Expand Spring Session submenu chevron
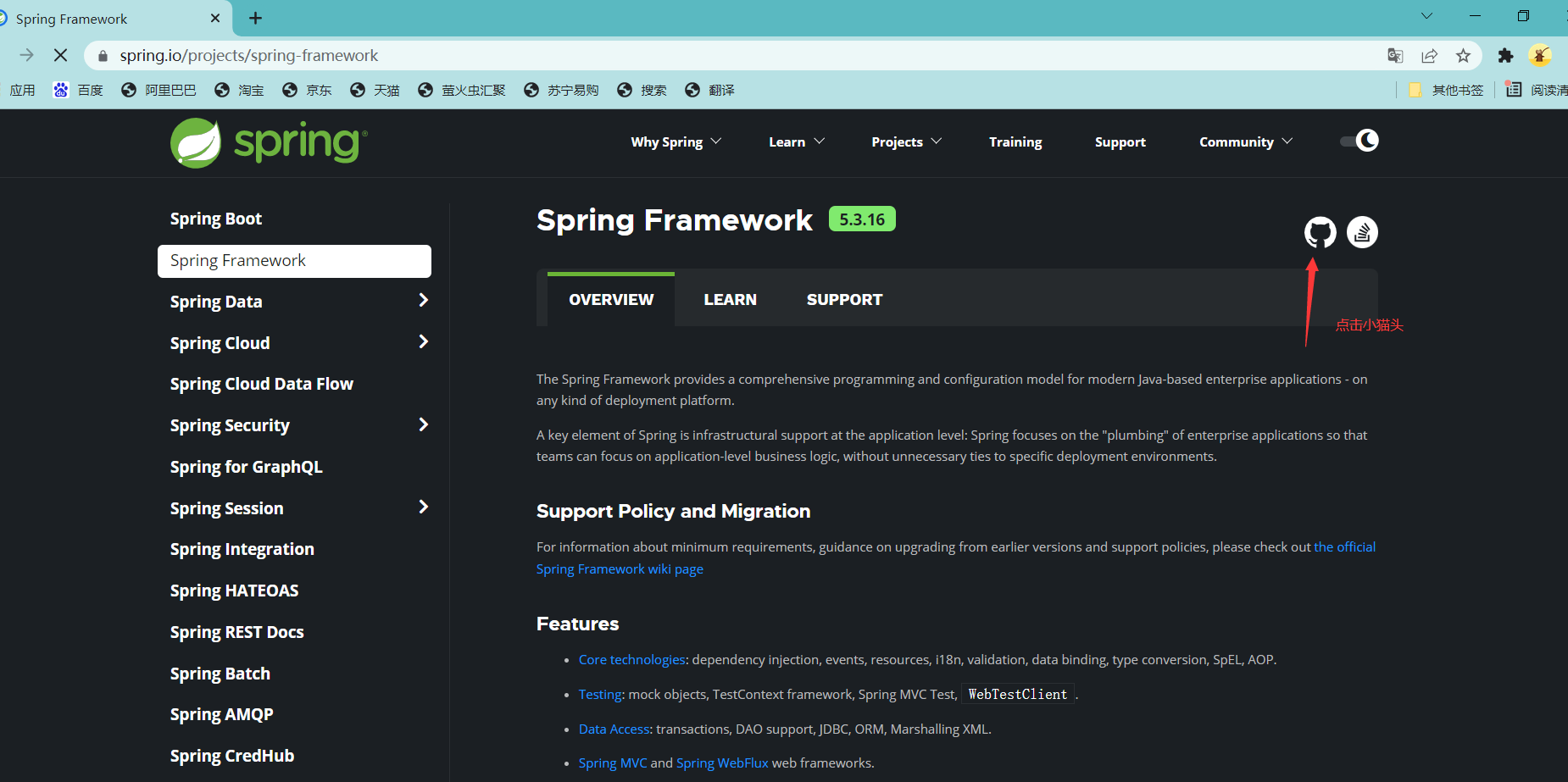 [423, 507]
